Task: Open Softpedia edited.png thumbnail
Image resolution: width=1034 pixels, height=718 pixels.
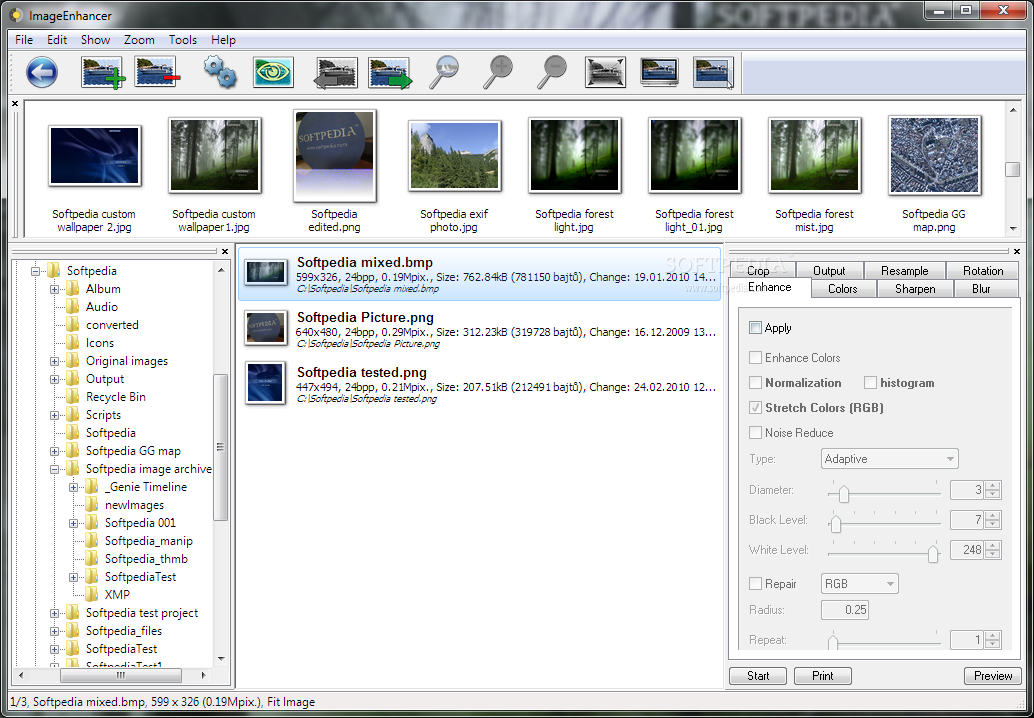Action: [x=335, y=156]
